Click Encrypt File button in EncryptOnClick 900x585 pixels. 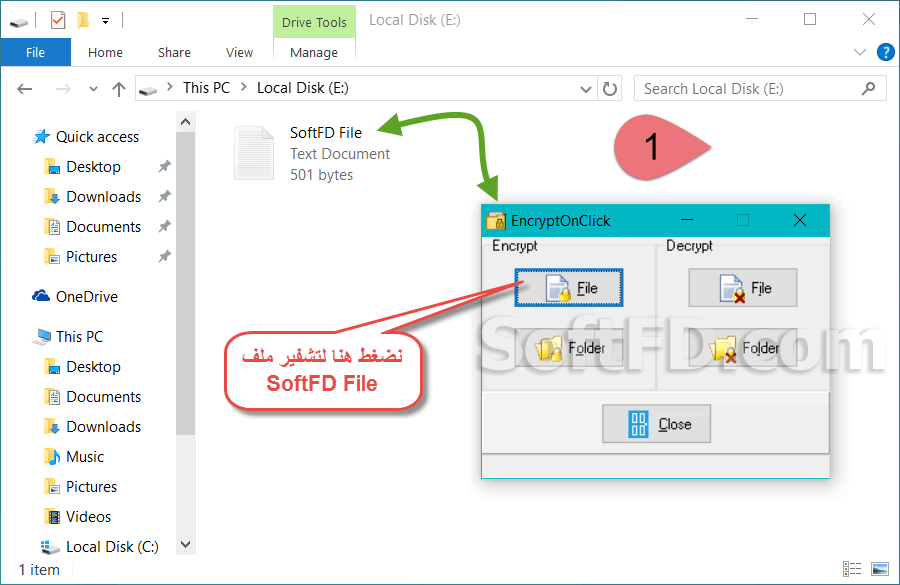[x=568, y=287]
